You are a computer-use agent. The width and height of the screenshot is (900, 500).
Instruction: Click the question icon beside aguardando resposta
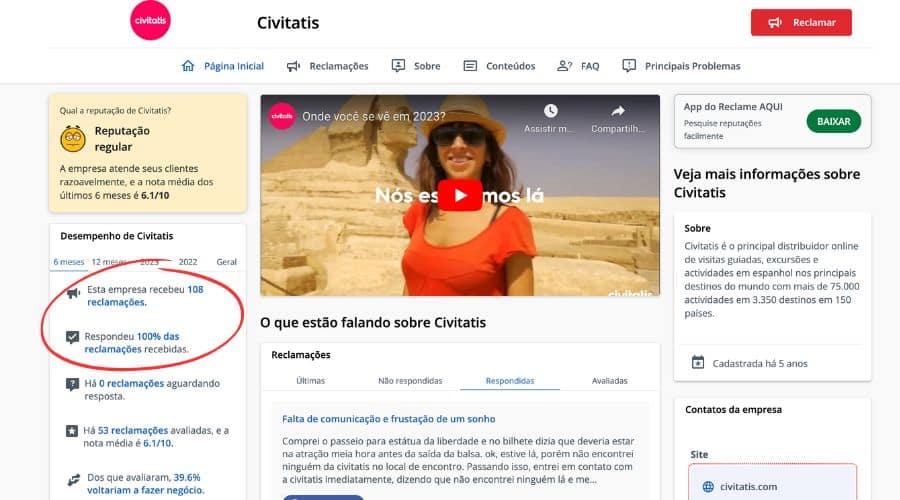click(x=72, y=384)
